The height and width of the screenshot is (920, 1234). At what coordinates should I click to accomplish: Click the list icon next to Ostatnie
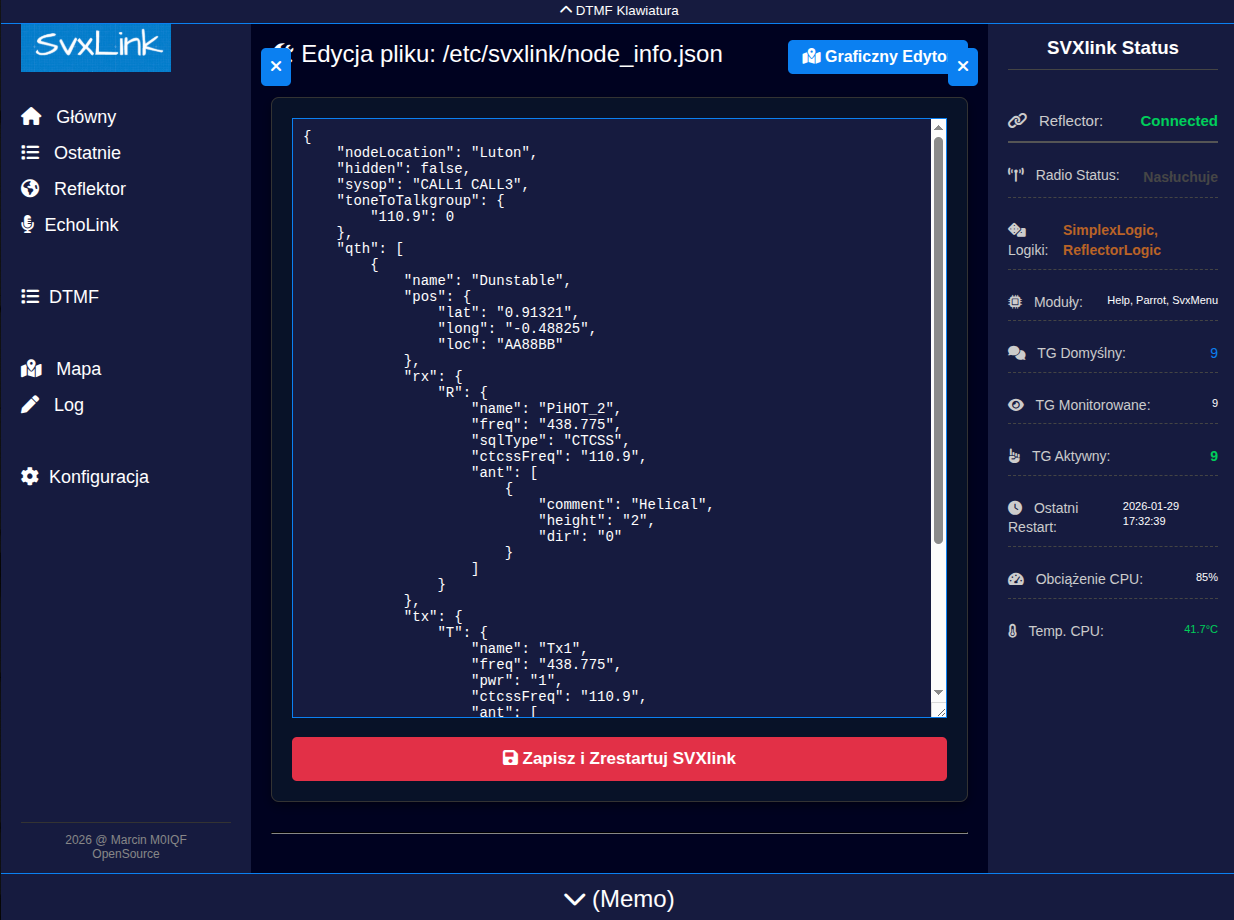click(31, 153)
